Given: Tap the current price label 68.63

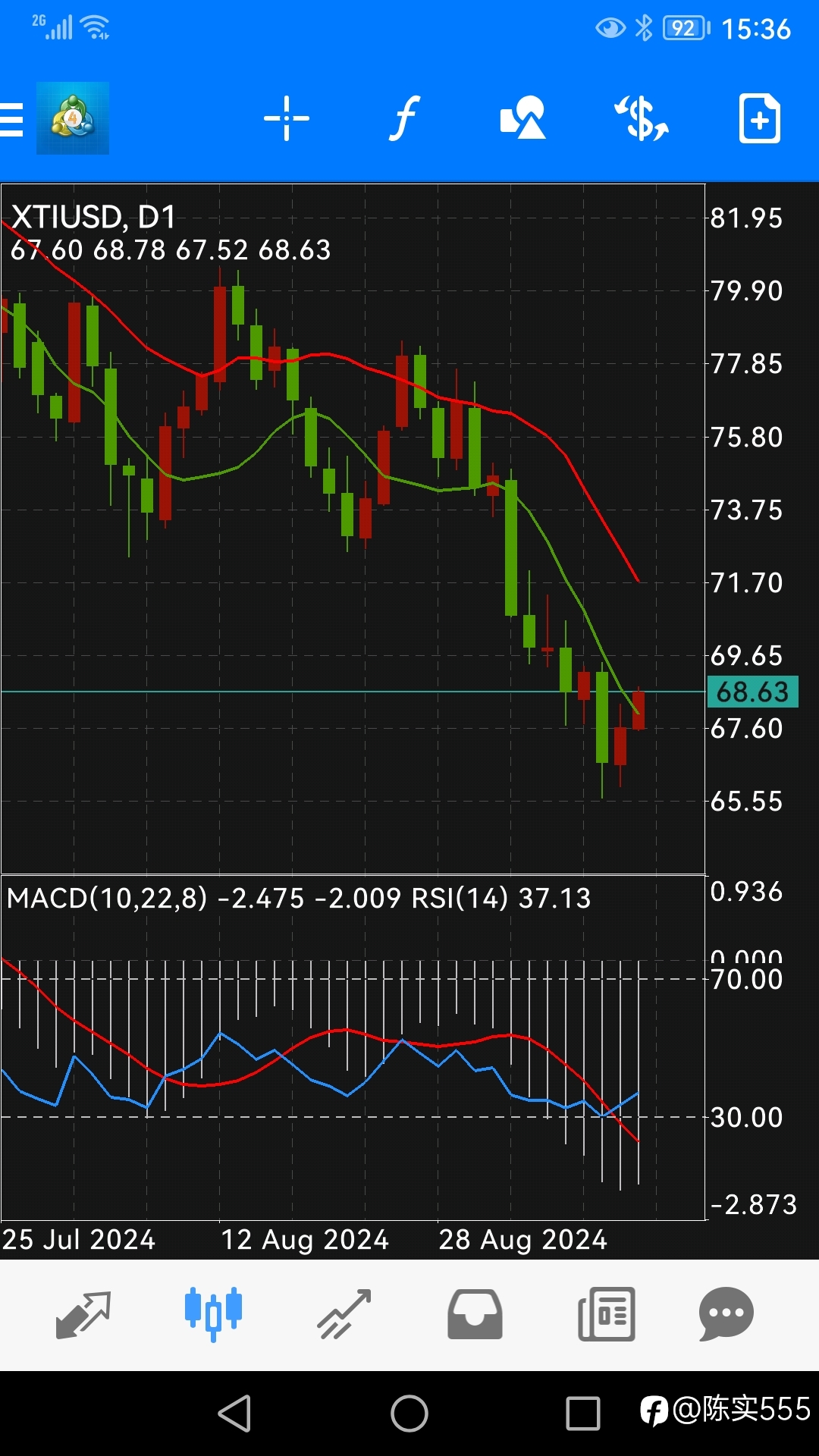Looking at the screenshot, I should click(752, 692).
